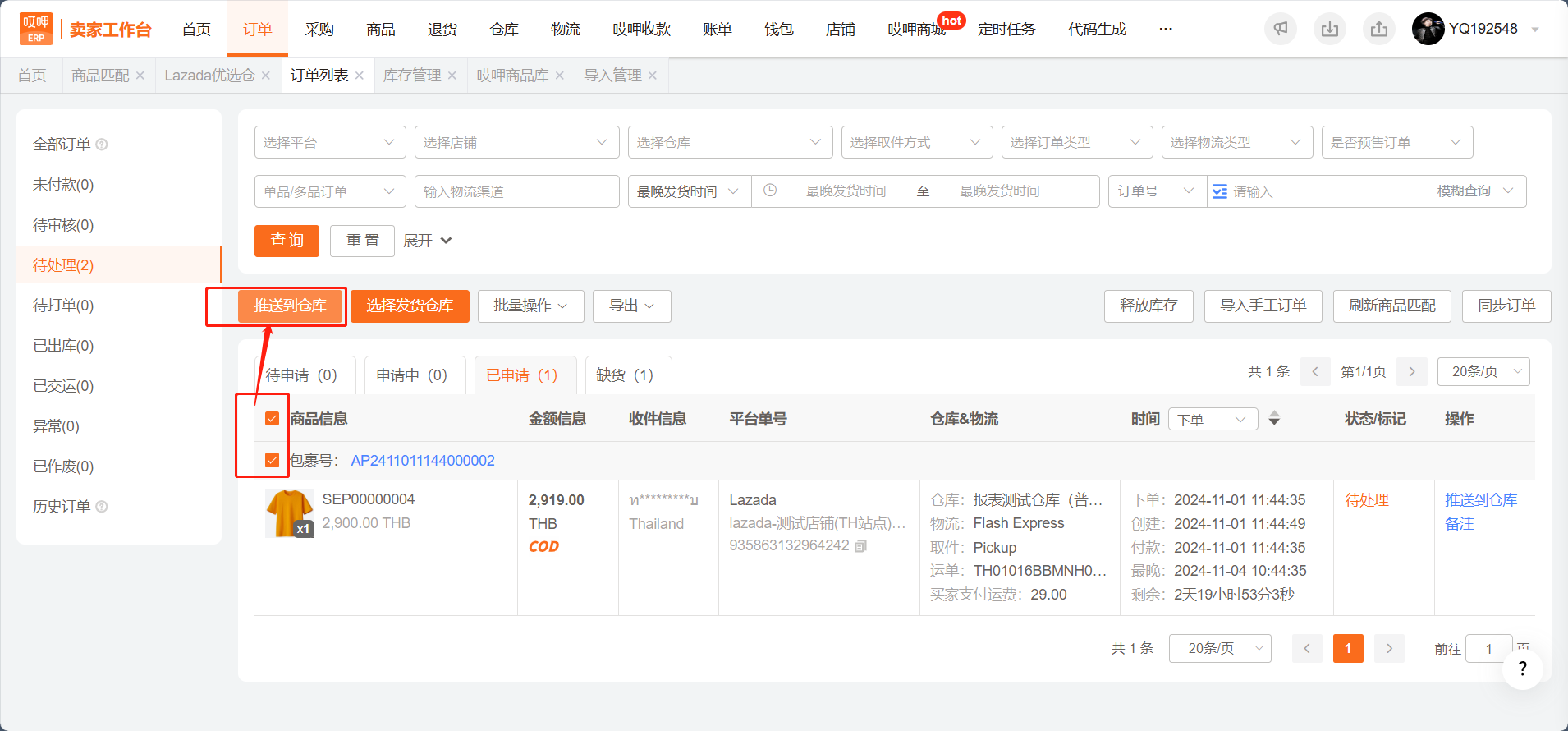Open the 下单 time sort dropdown
This screenshot has height=731, width=1568.
[1213, 419]
